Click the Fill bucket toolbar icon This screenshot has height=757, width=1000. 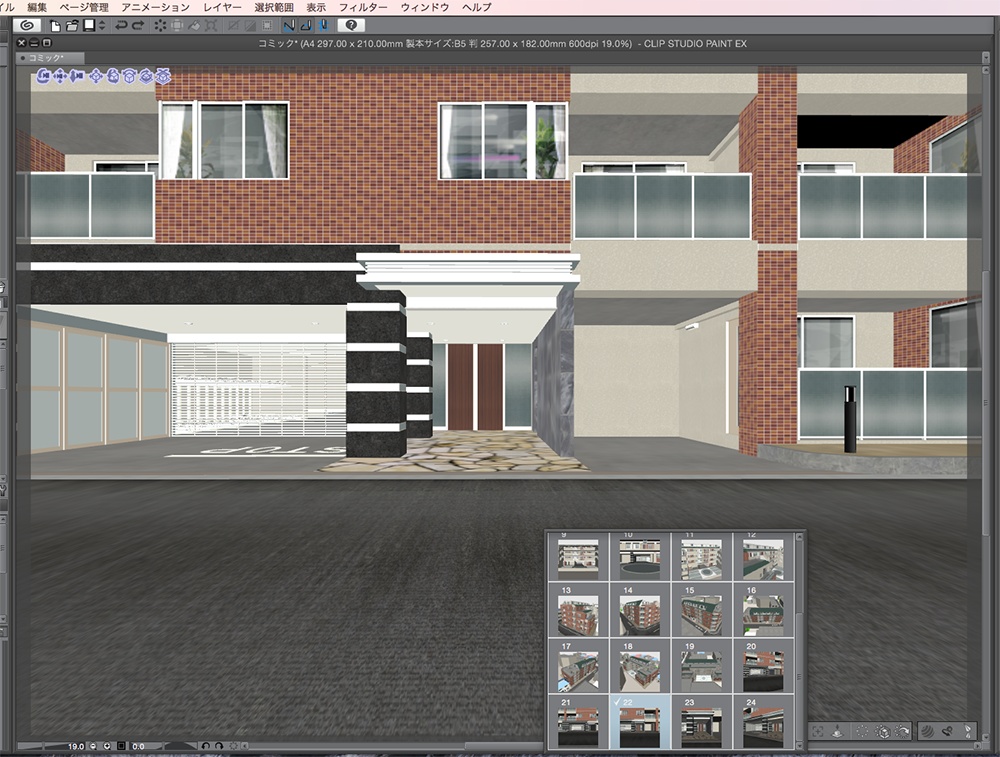(195, 26)
